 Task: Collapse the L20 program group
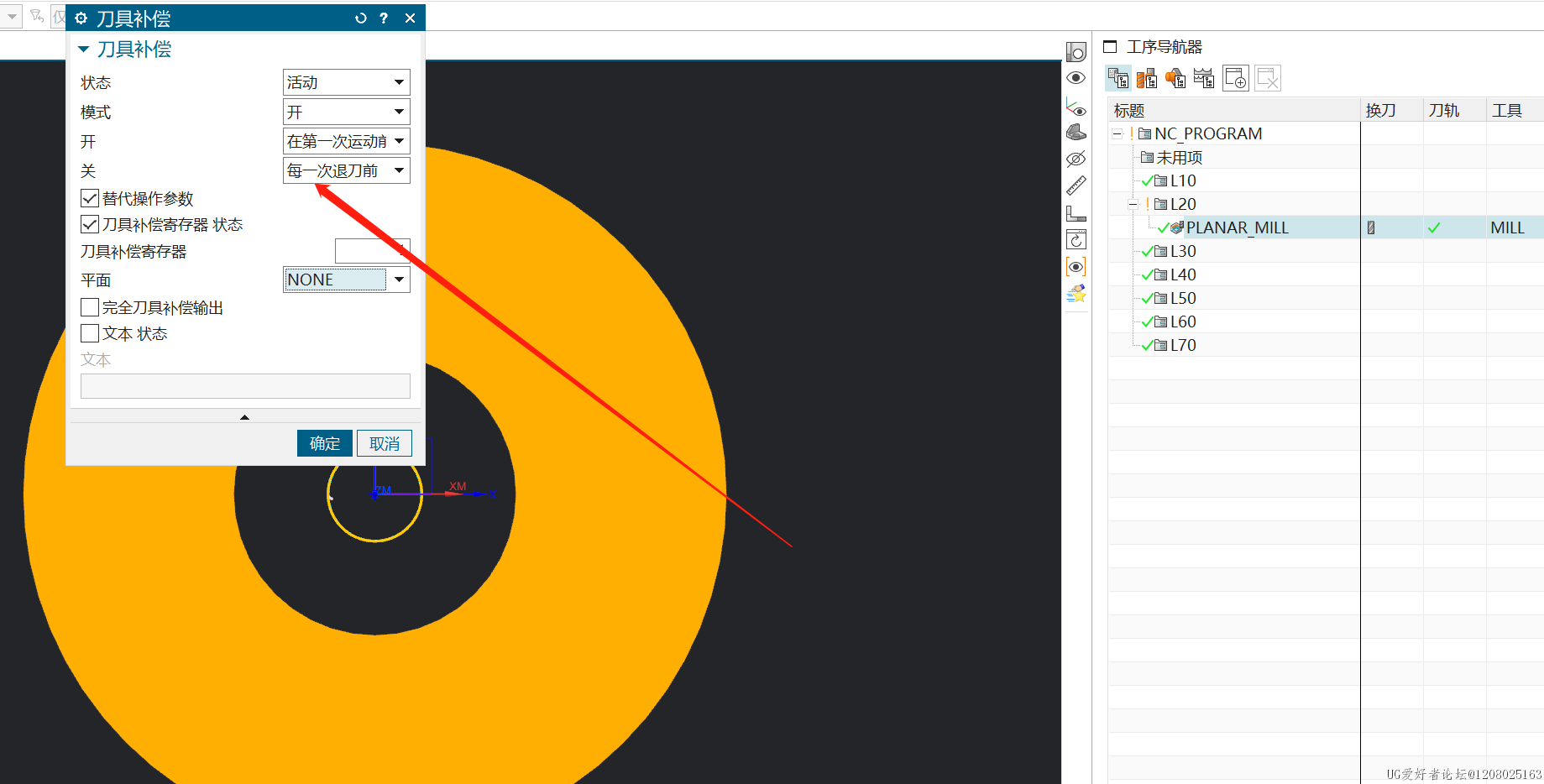click(x=1133, y=204)
